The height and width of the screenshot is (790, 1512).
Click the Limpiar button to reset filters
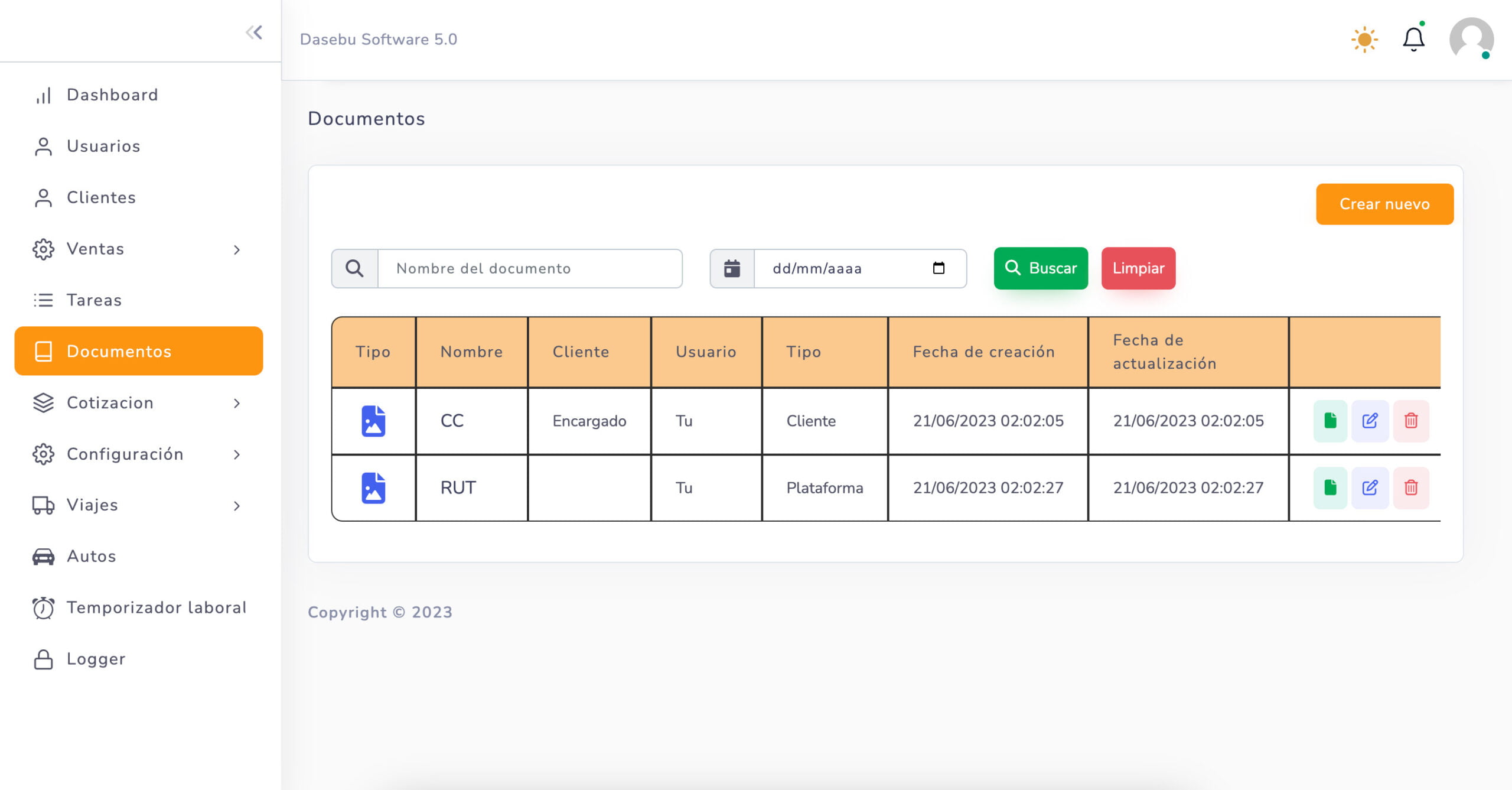click(1140, 267)
